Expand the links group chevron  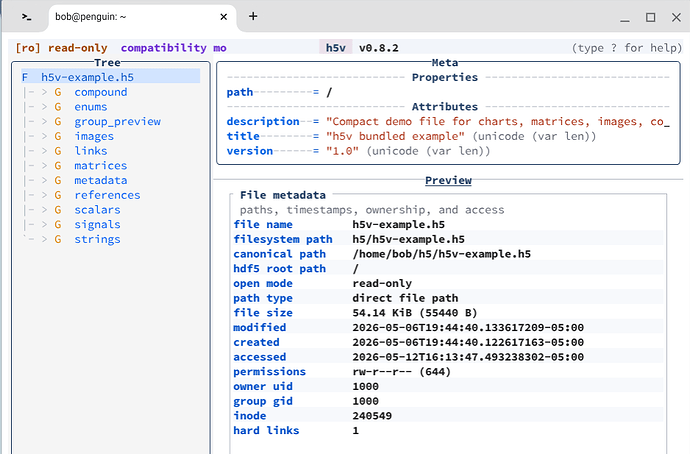(x=44, y=151)
